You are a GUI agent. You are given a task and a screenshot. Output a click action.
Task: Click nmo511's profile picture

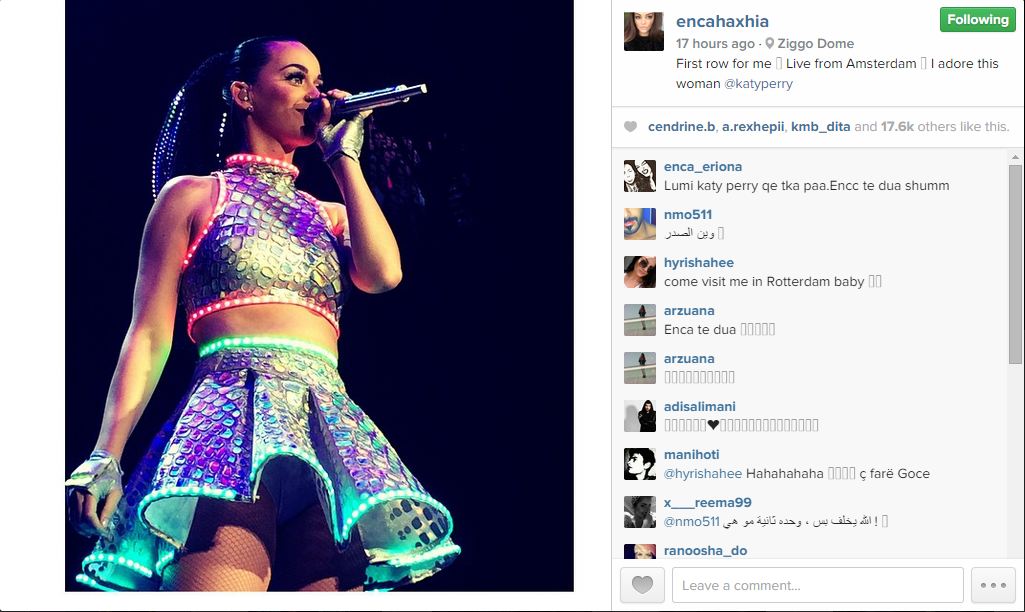point(640,224)
